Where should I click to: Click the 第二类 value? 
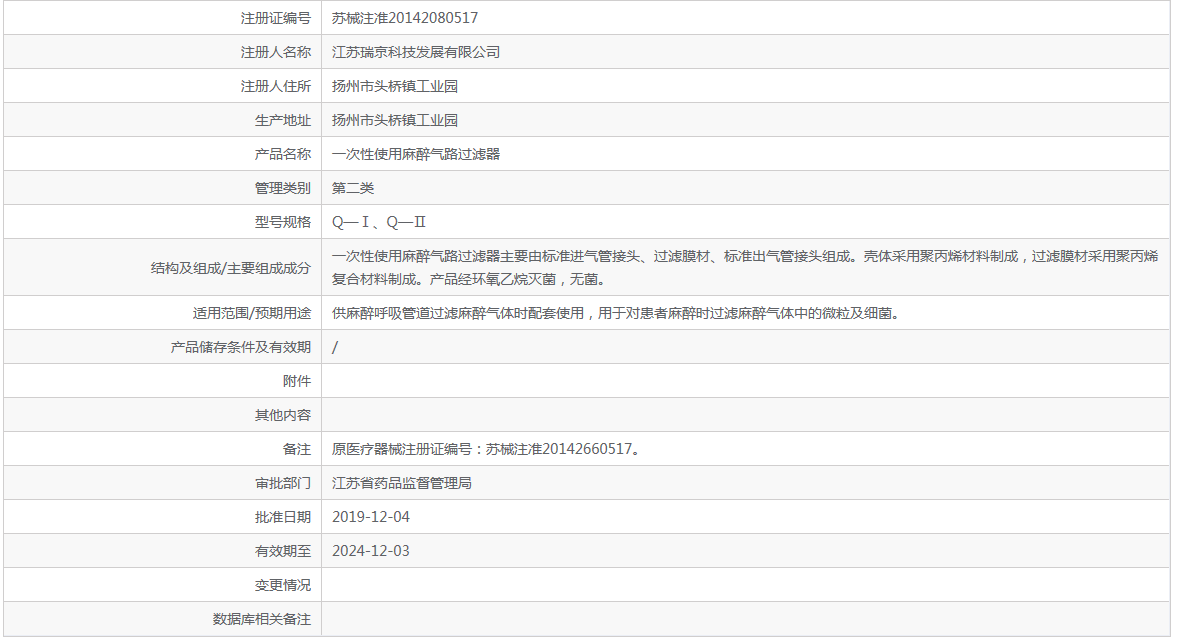(x=353, y=188)
